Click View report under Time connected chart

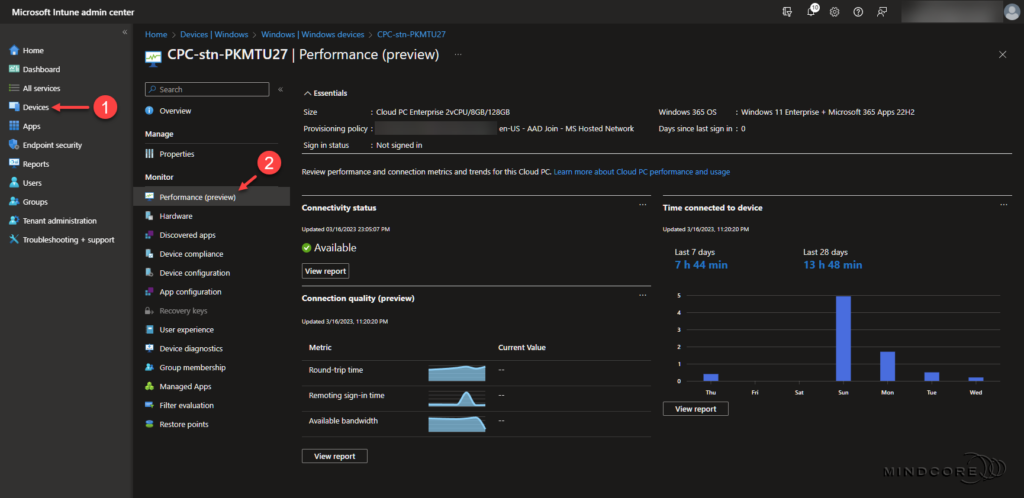click(x=696, y=409)
